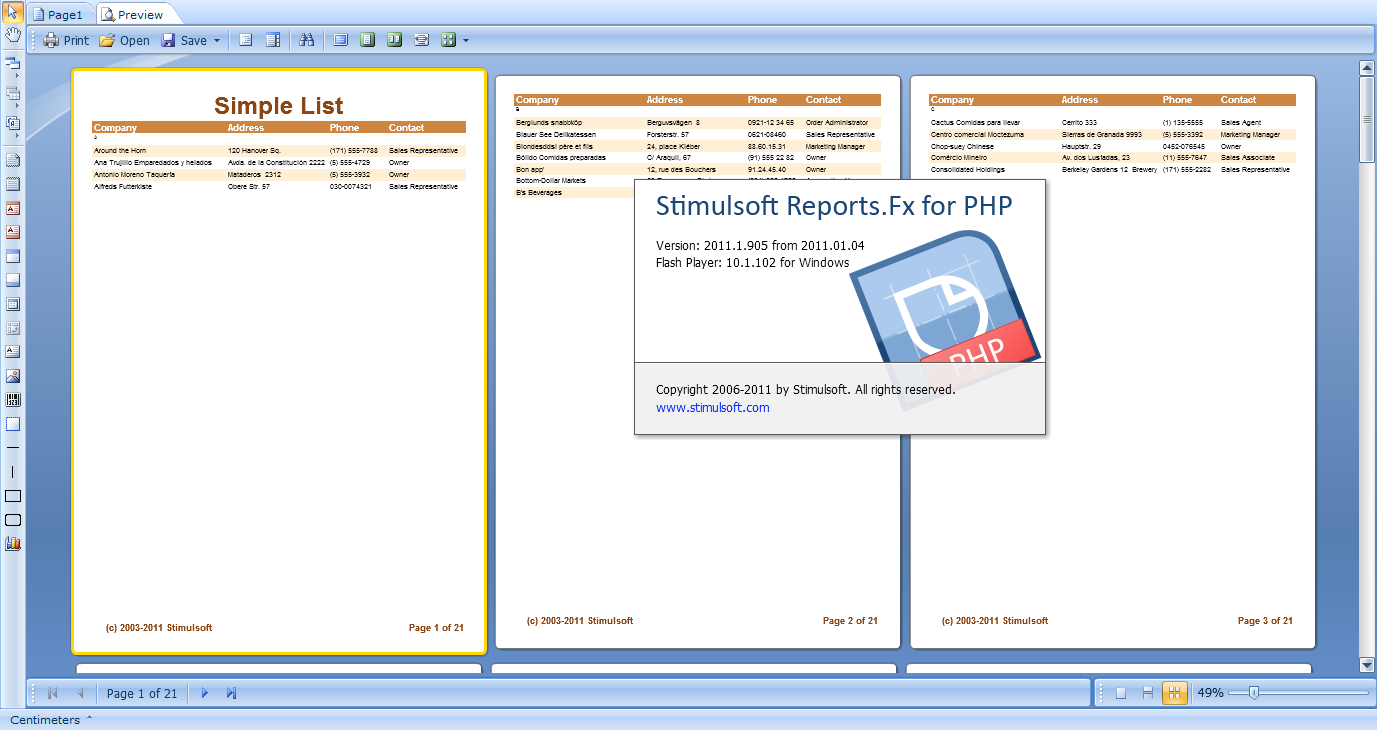Select the barcode component tool
The height and width of the screenshot is (730, 1377).
13,400
